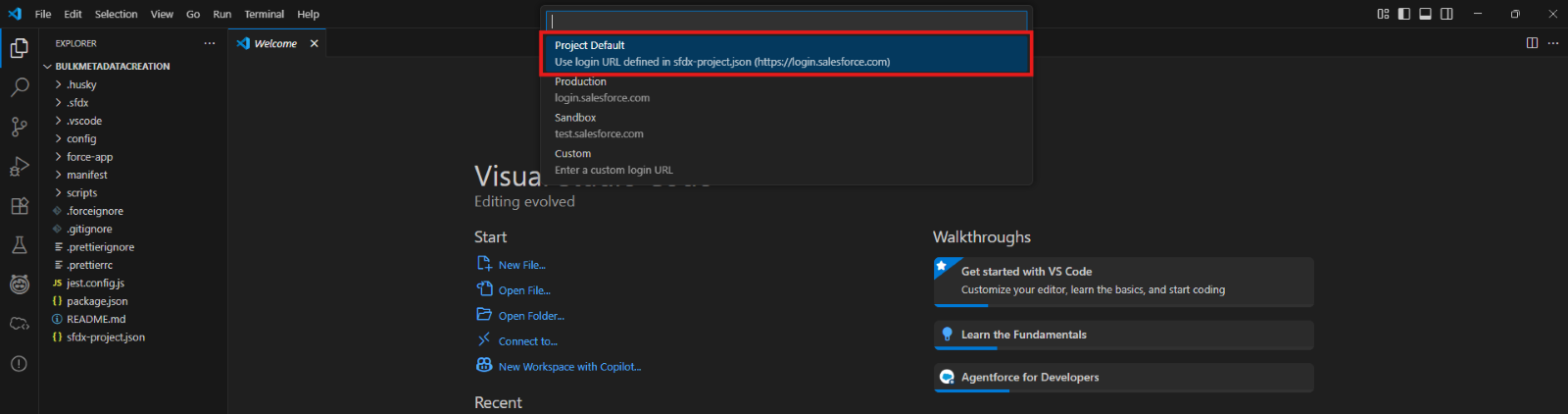Screen dimensions: 1568x414
Task: Open Explorer more actions ellipsis
Action: [x=209, y=43]
